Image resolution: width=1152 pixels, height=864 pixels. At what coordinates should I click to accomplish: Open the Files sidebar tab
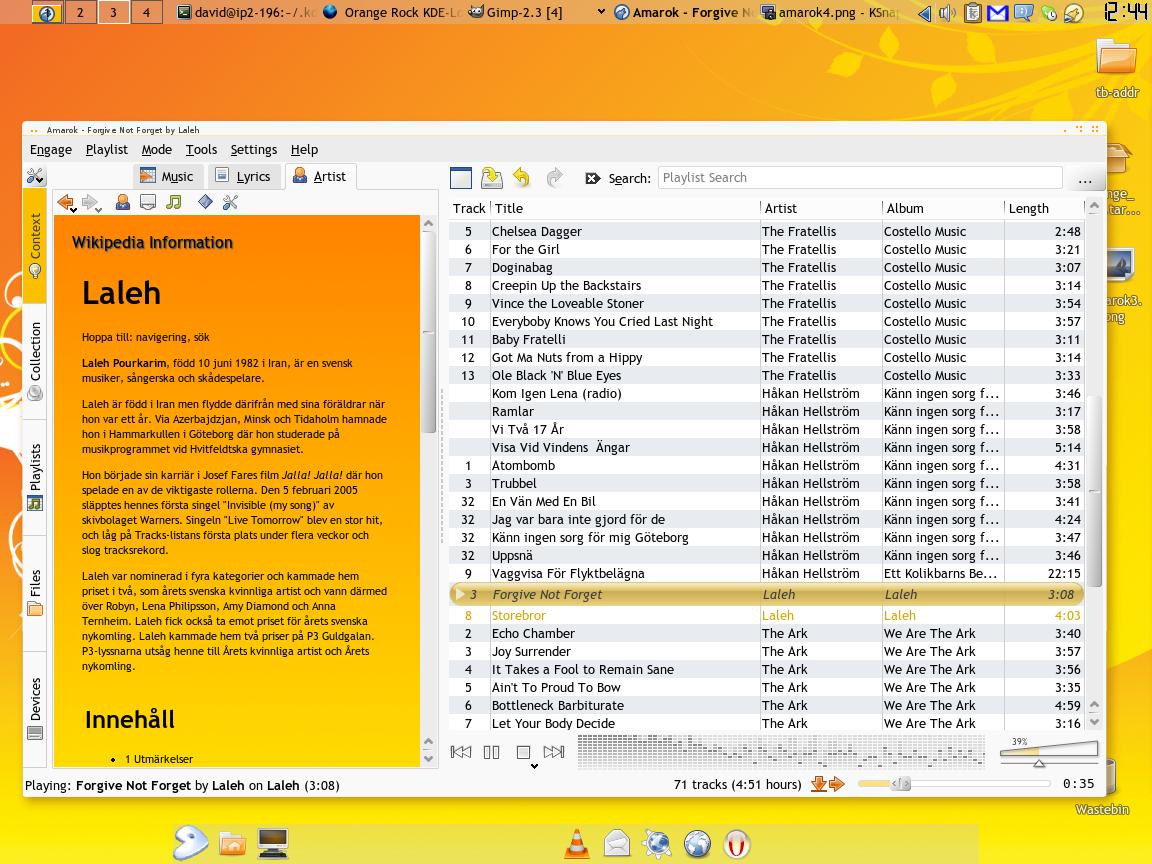pyautogui.click(x=35, y=592)
